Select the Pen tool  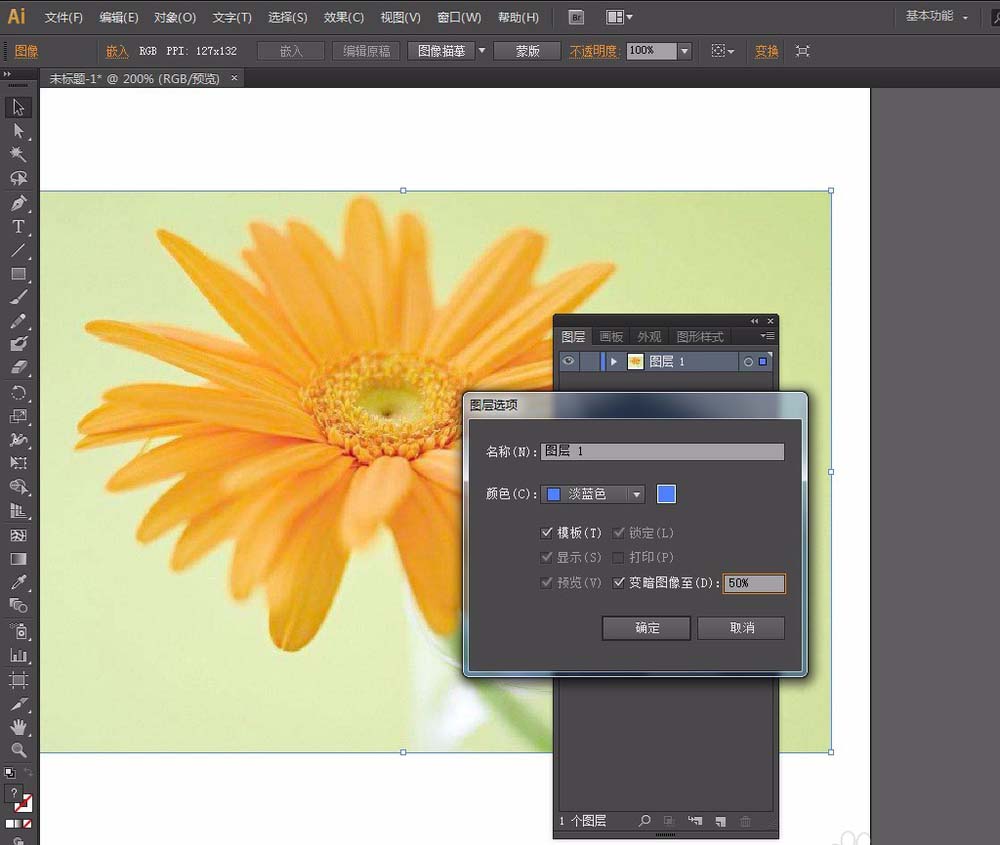[18, 203]
